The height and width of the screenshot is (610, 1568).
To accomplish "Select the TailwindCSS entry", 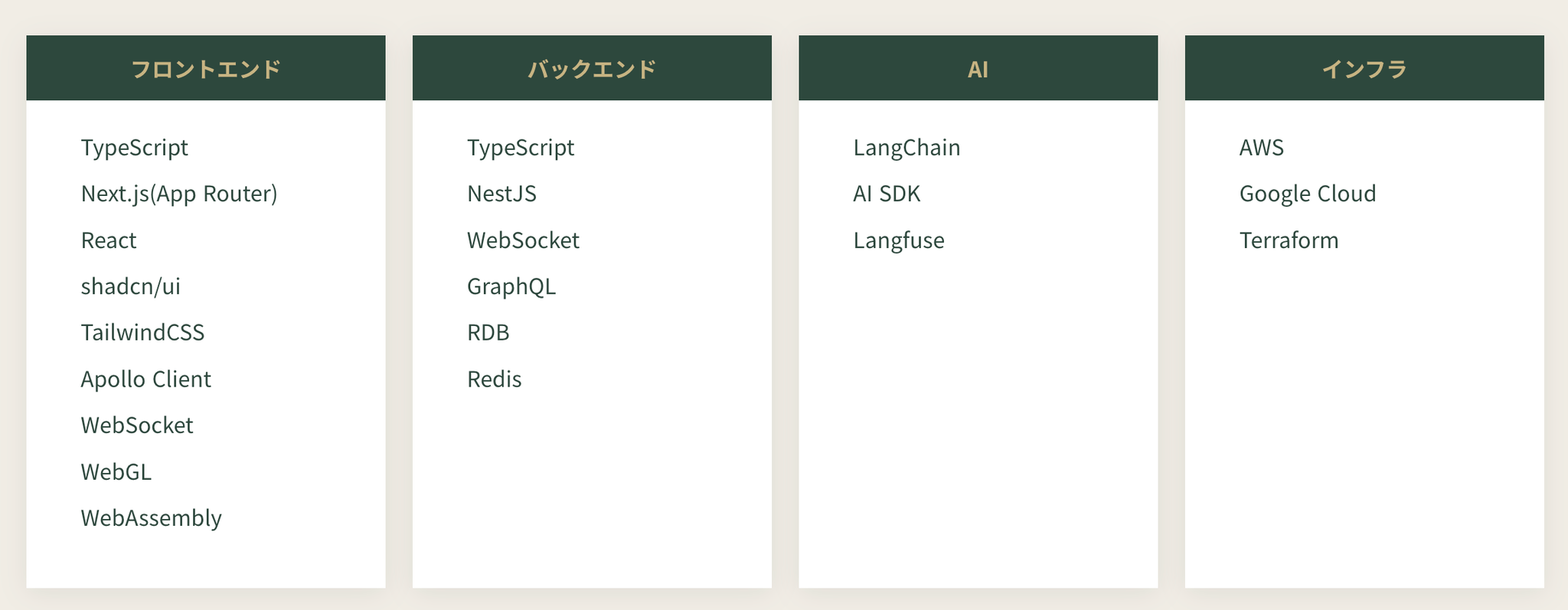I will pyautogui.click(x=143, y=332).
